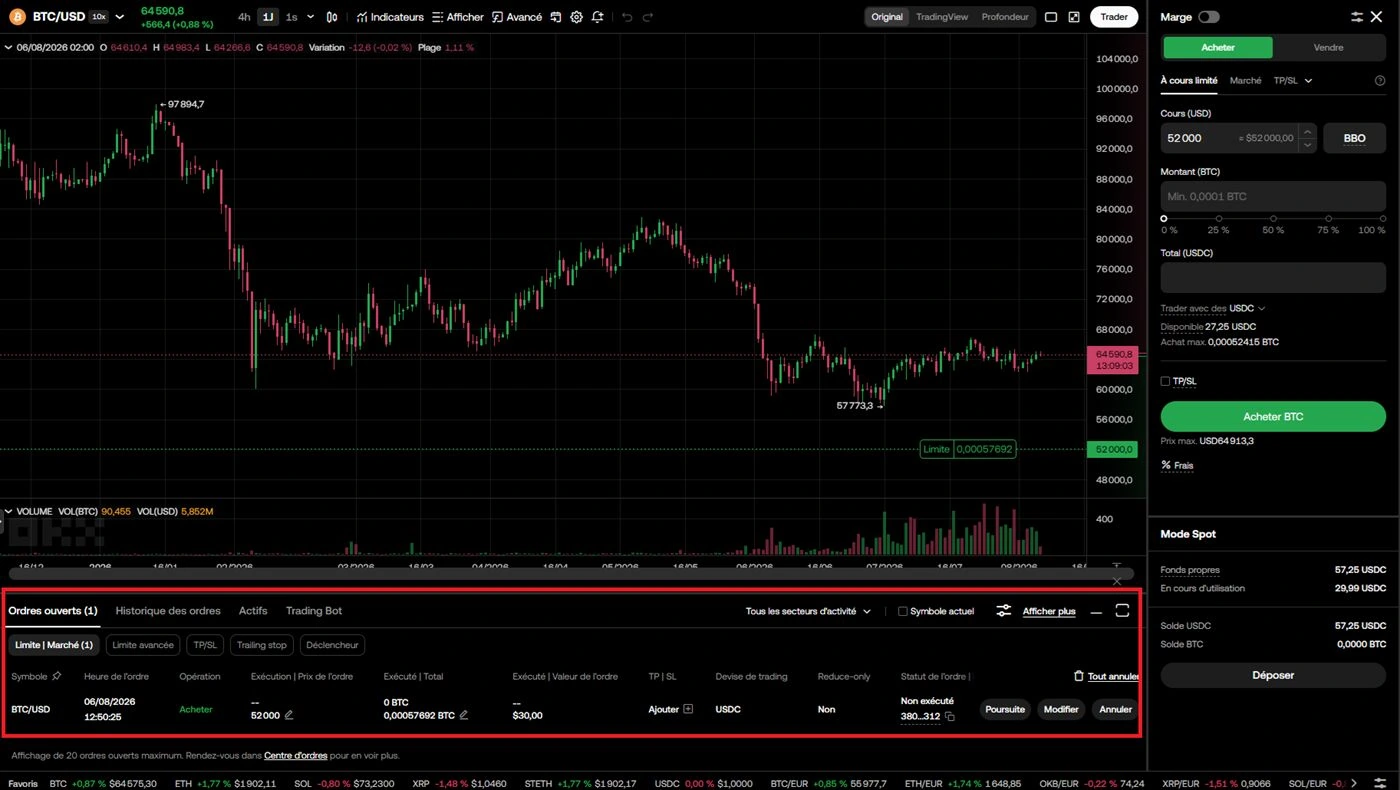Switch to Historique des ordres tab
The width and height of the screenshot is (1400, 790).
coord(168,611)
